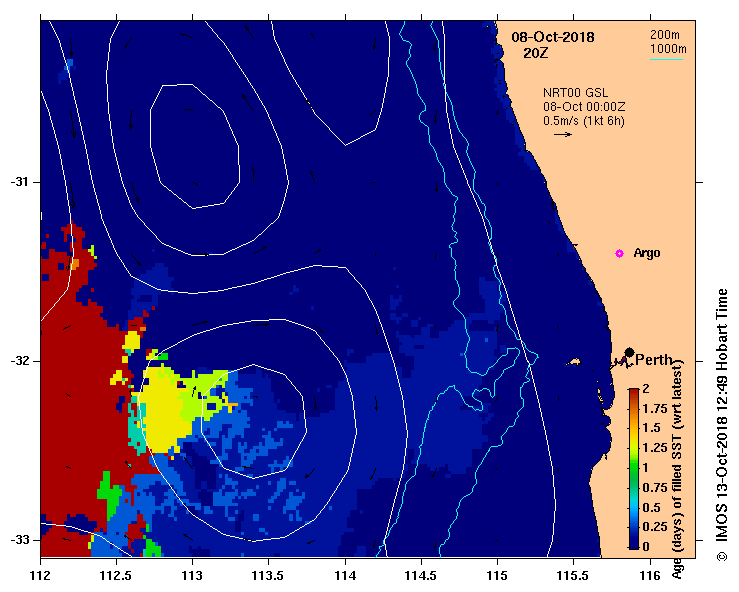
Task: Click the longitude axis label '114'
Action: (x=345, y=576)
